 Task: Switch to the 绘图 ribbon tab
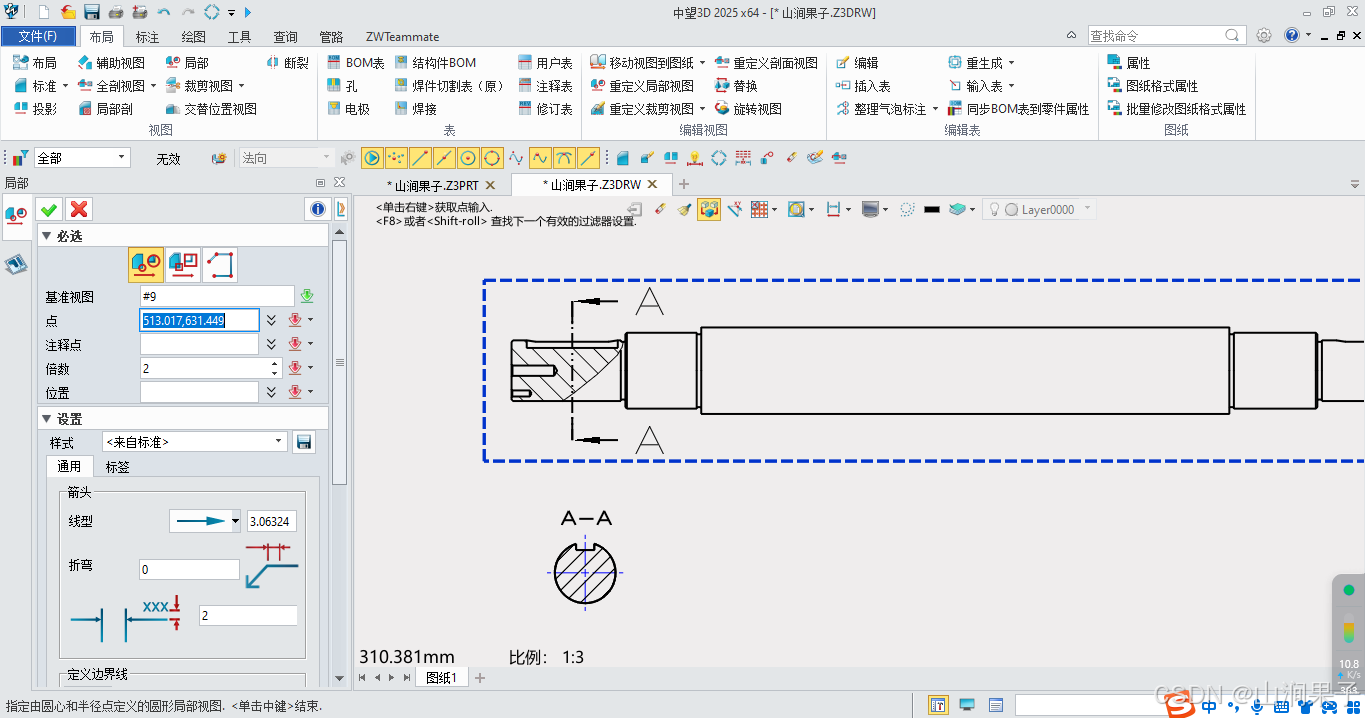click(193, 37)
